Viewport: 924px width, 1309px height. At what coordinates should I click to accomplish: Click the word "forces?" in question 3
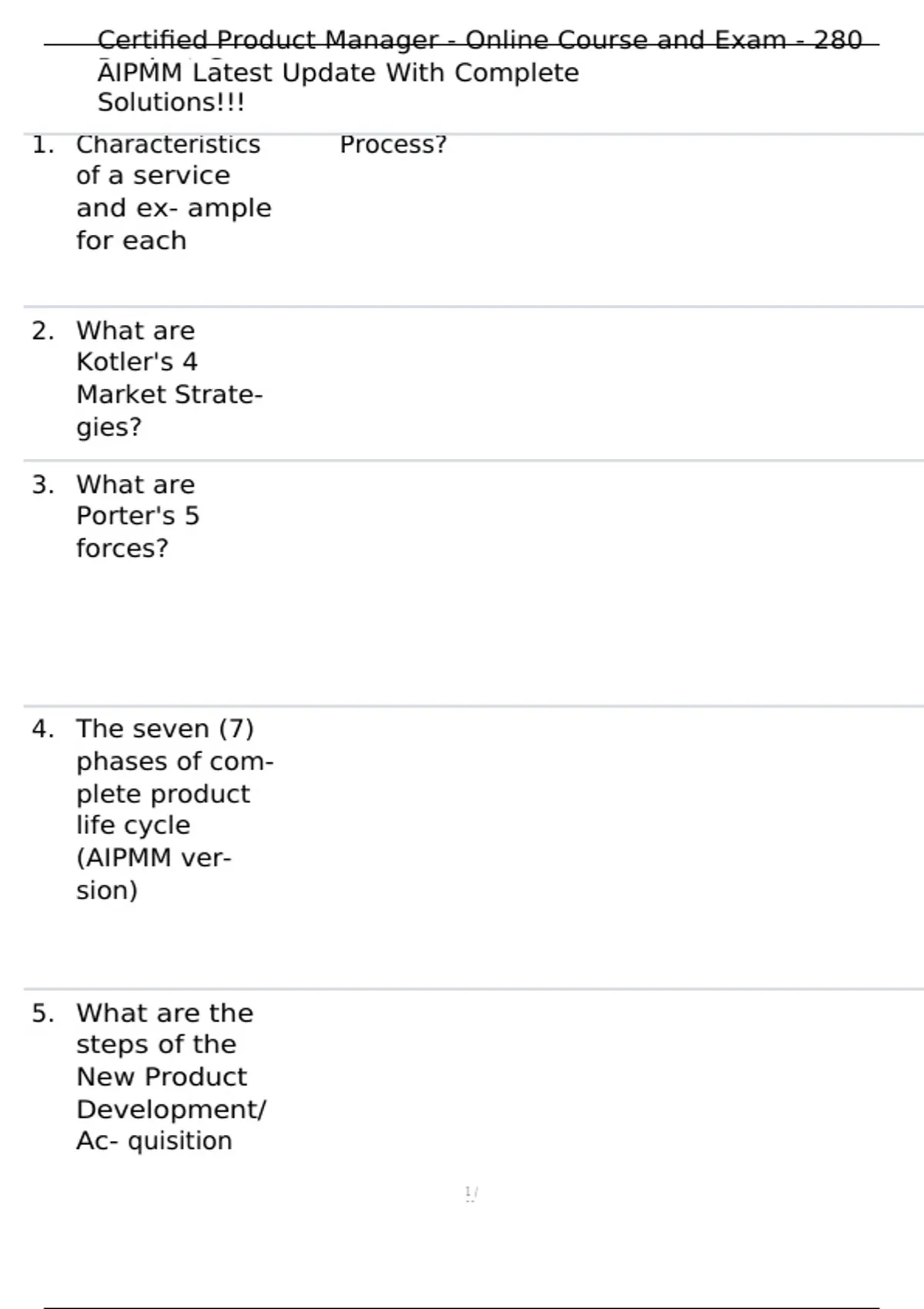122,548
